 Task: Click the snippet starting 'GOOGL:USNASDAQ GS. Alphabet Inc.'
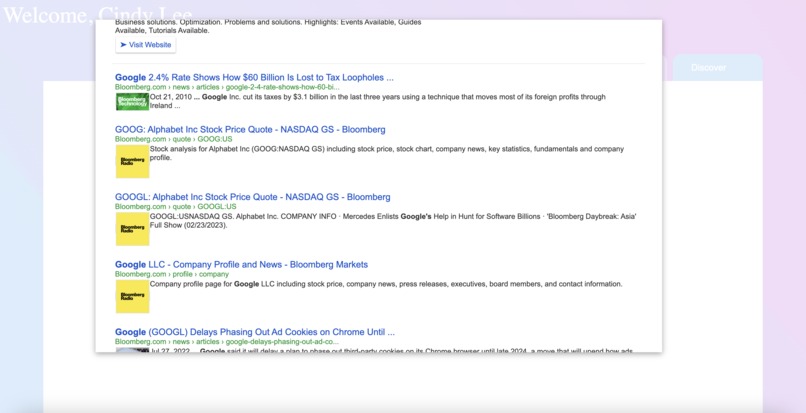click(393, 220)
